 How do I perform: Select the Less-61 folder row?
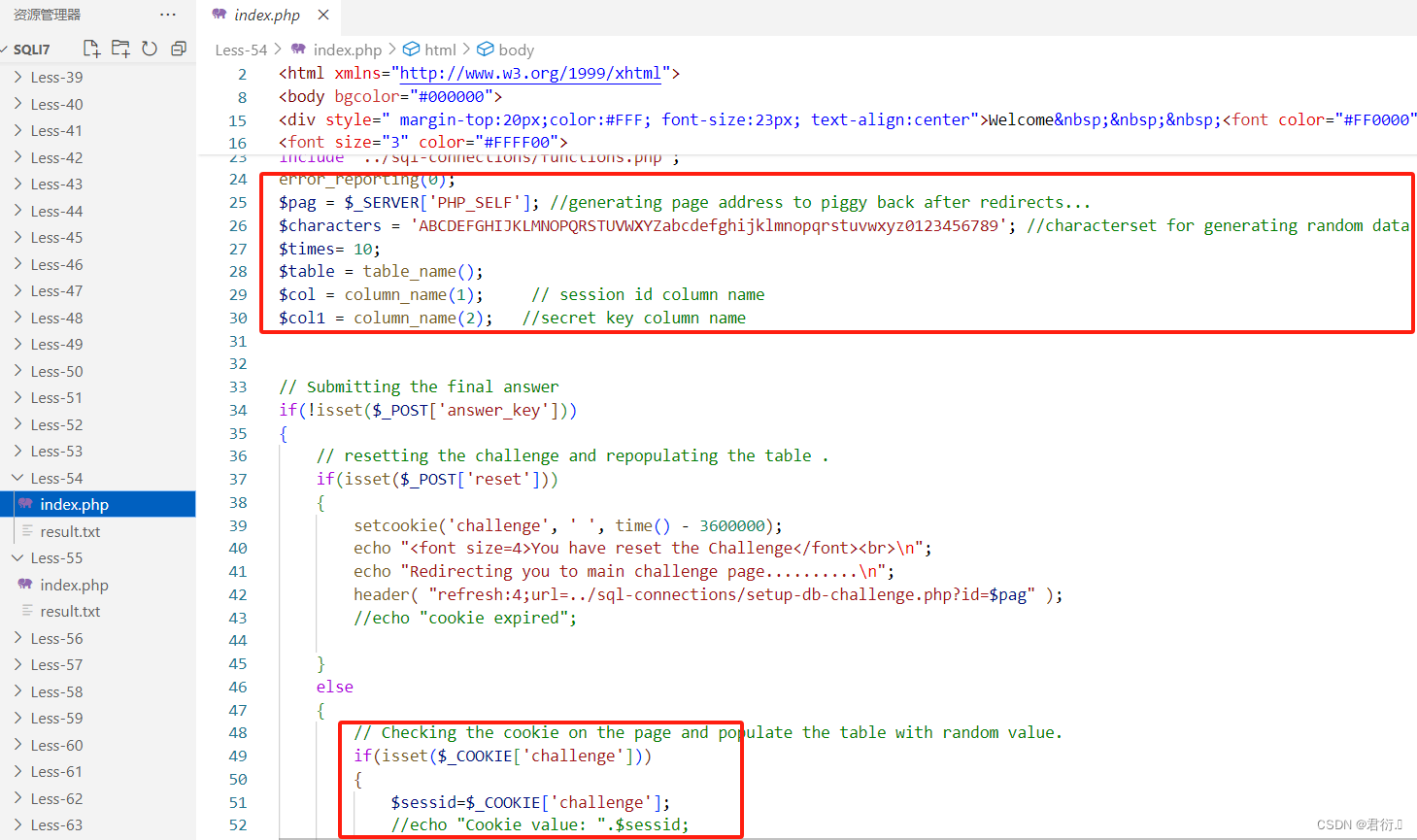[98, 771]
